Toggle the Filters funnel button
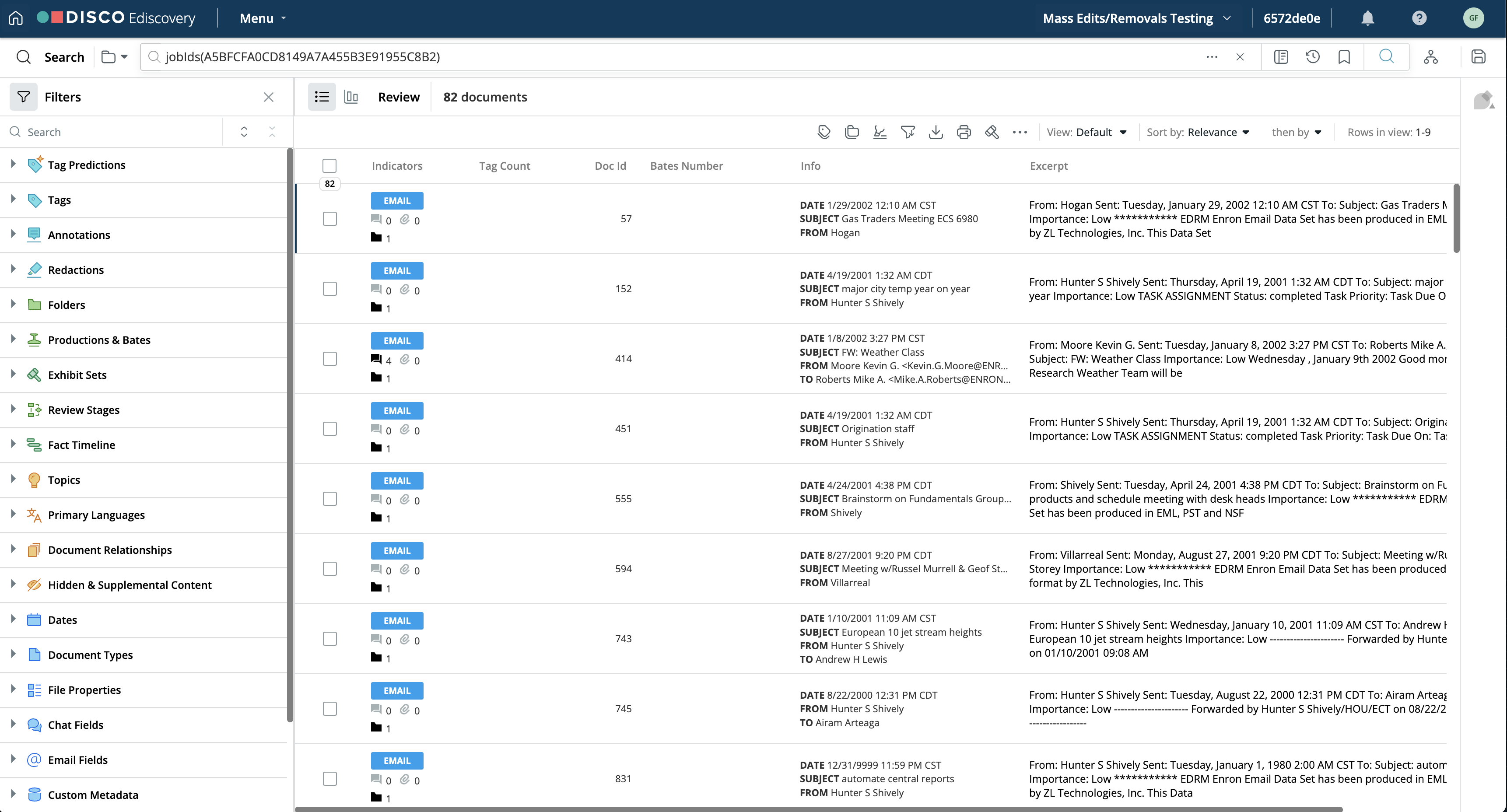 coord(23,97)
